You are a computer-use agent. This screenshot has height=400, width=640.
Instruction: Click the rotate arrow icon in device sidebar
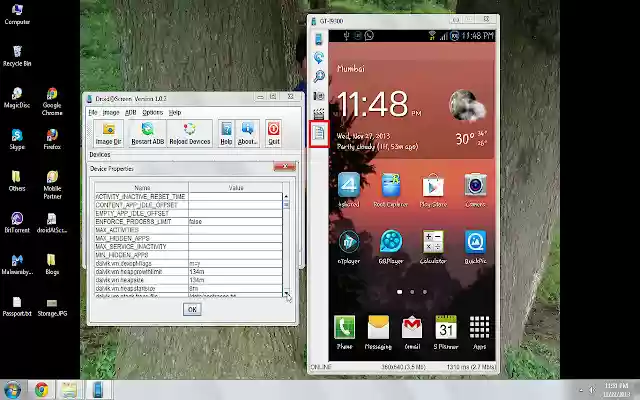(319, 57)
